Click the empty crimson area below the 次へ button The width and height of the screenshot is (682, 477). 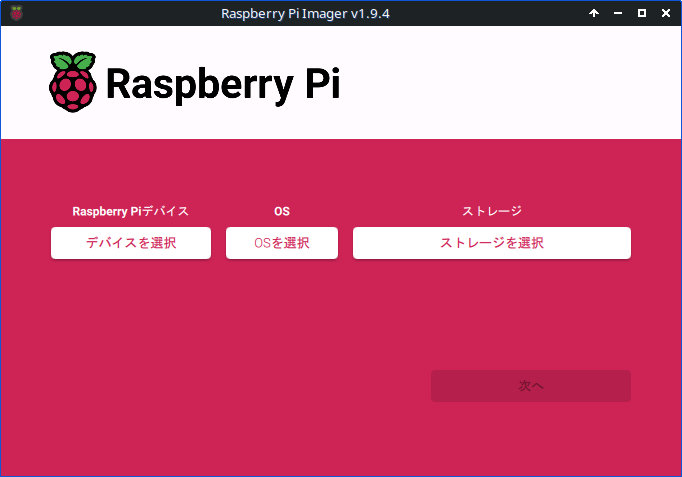tap(530, 435)
